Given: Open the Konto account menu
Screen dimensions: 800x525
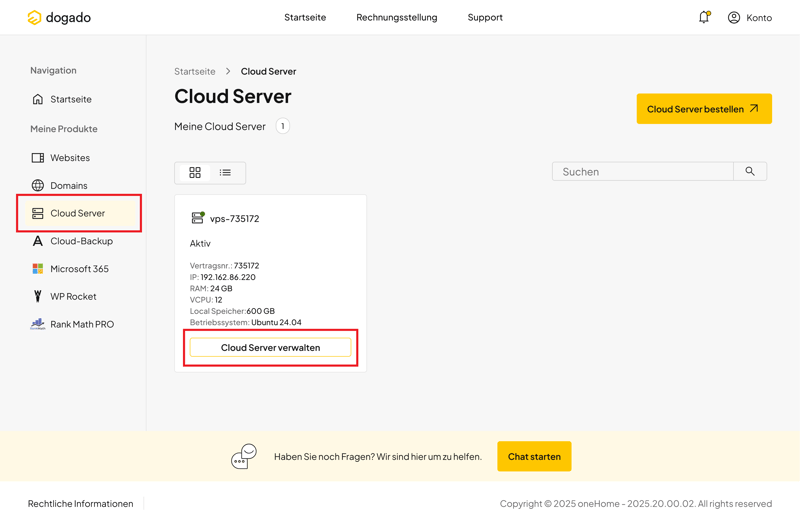Looking at the screenshot, I should tap(750, 17).
